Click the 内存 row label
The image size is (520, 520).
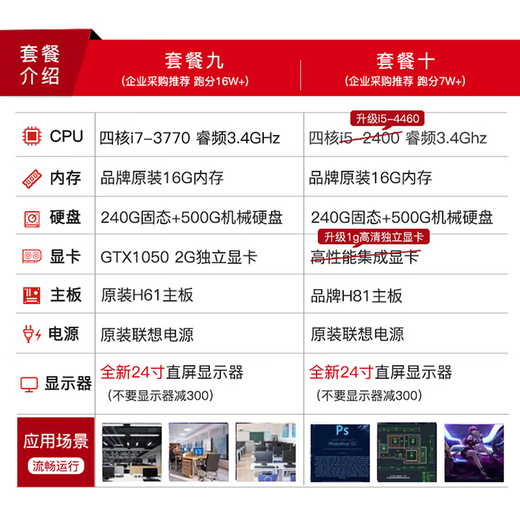tap(65, 178)
